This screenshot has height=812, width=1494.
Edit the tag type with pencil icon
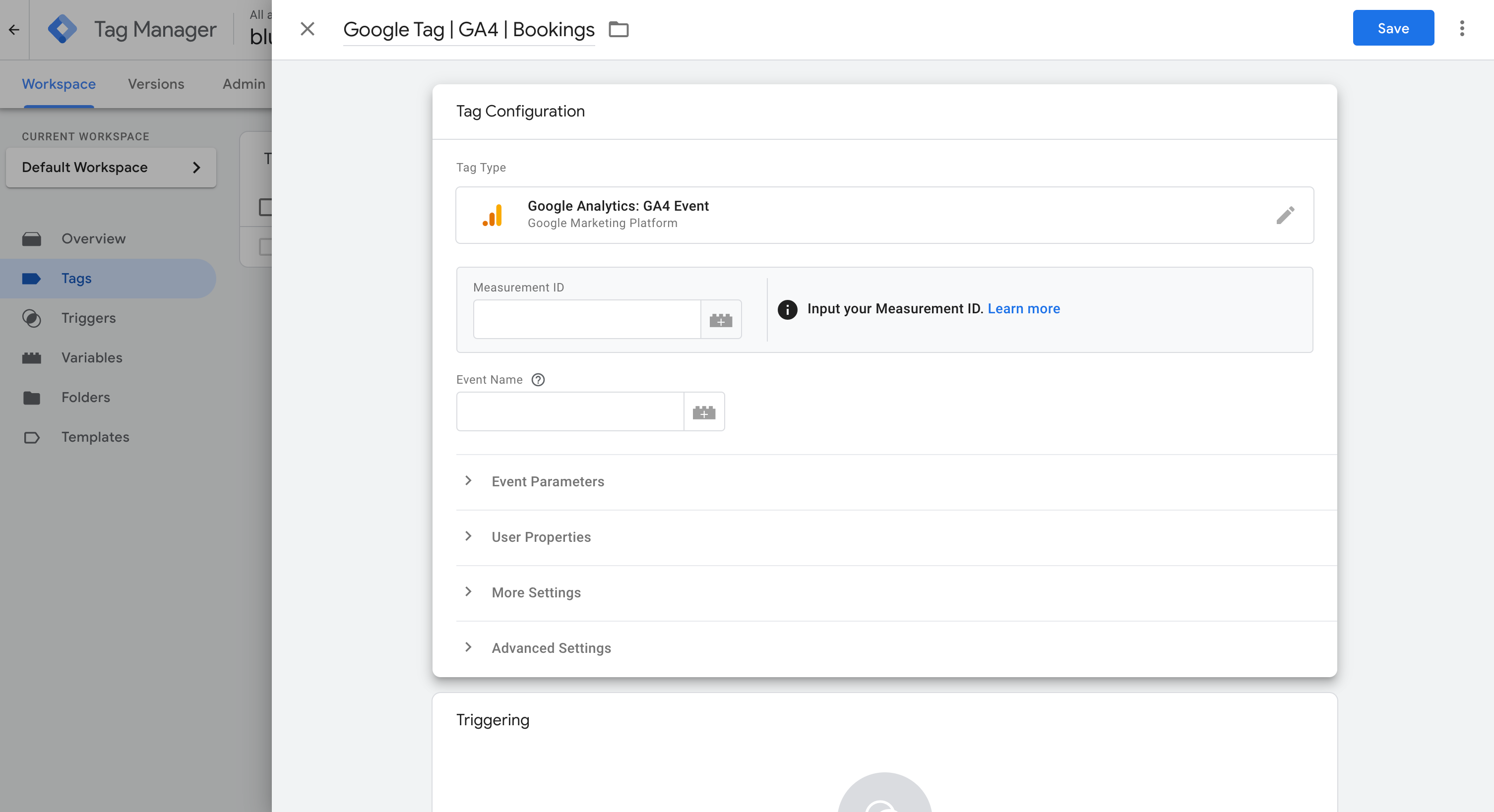pos(1285,215)
